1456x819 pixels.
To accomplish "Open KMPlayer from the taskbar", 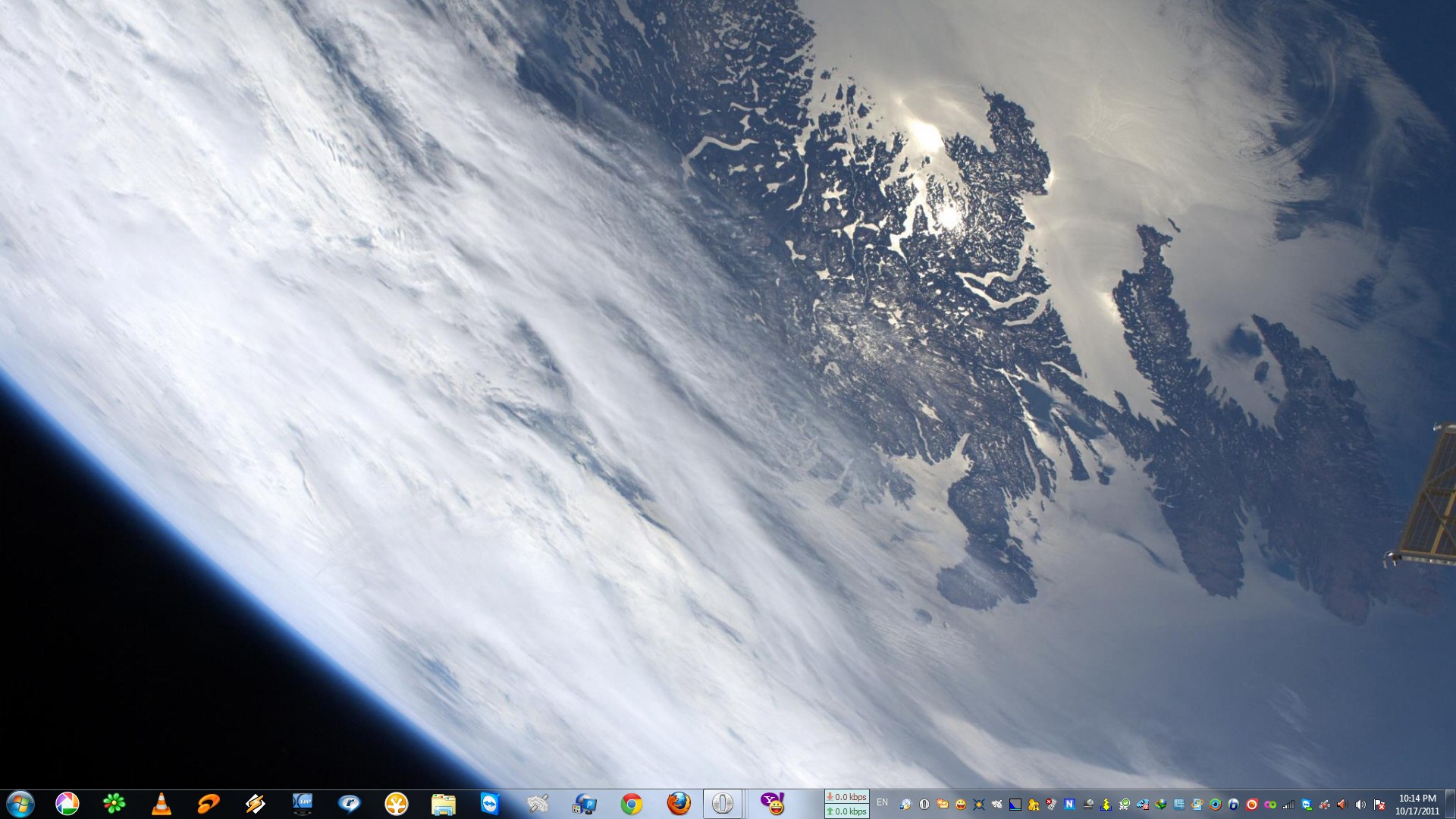I will (x=303, y=804).
